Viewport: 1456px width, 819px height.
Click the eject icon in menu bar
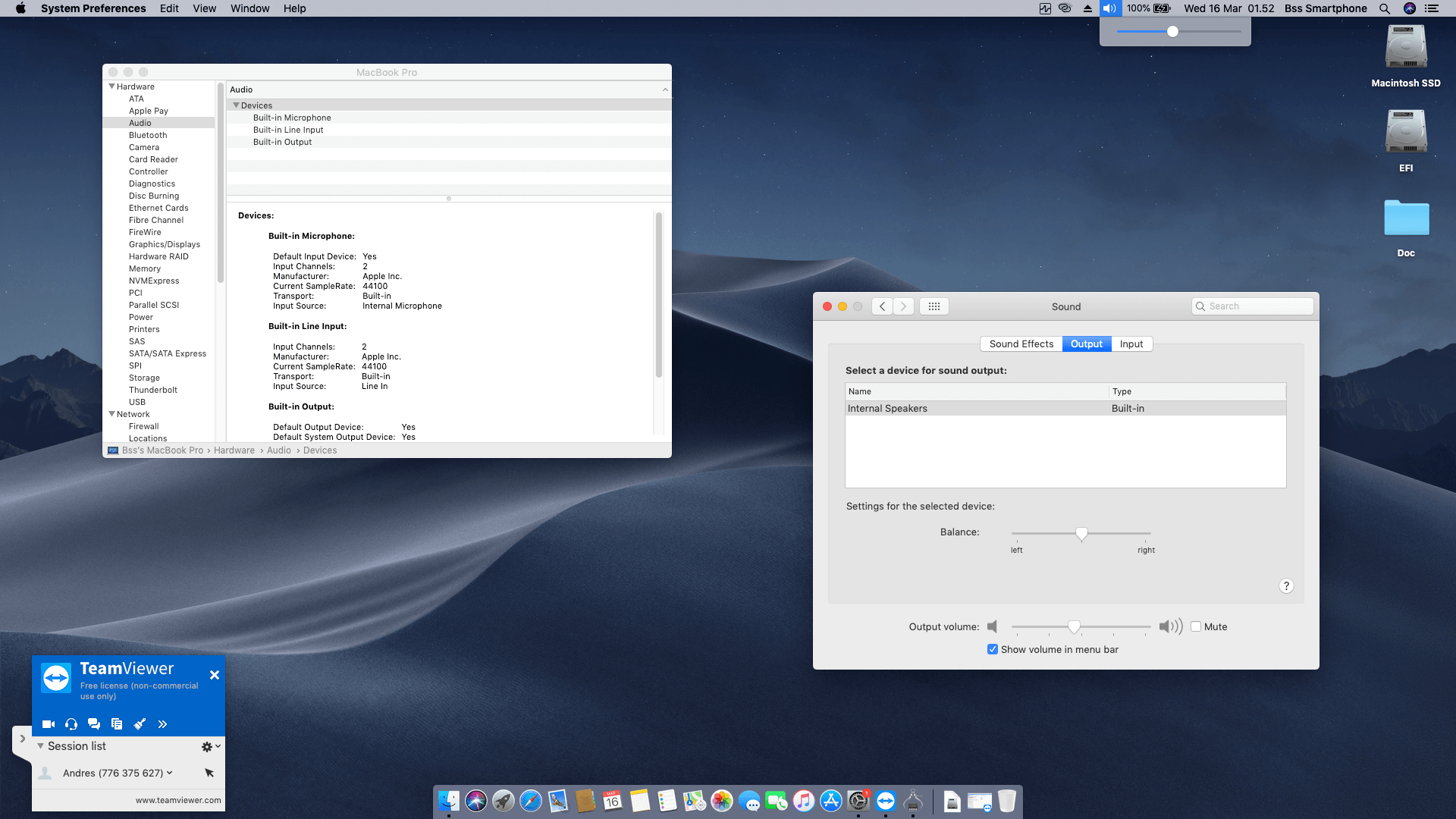pyautogui.click(x=1087, y=8)
